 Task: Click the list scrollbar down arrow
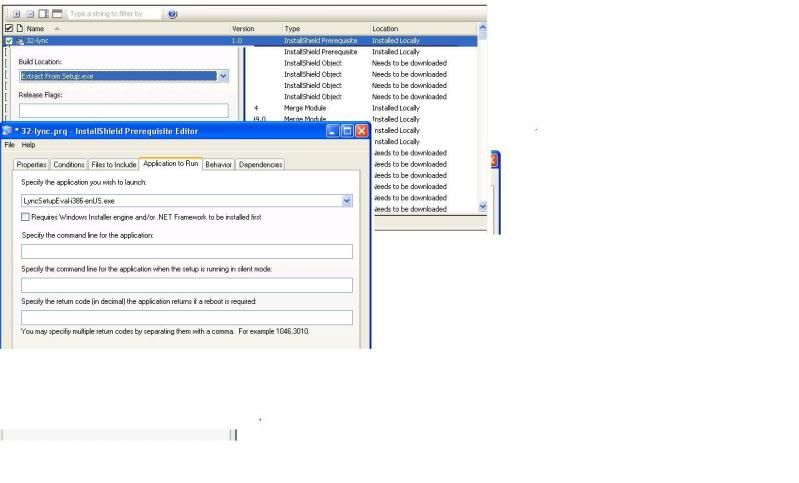(x=483, y=206)
